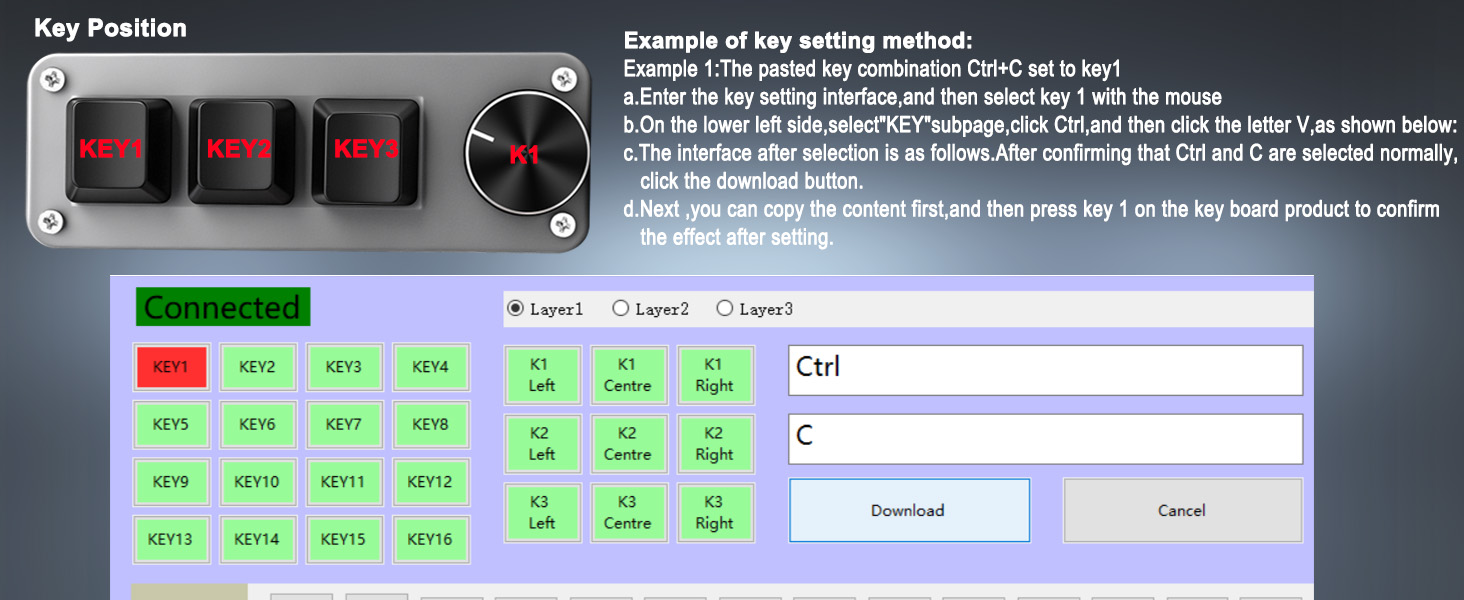Image resolution: width=1464 pixels, height=600 pixels.
Task: Click physical KEY1 keycap in photo
Action: 121,151
